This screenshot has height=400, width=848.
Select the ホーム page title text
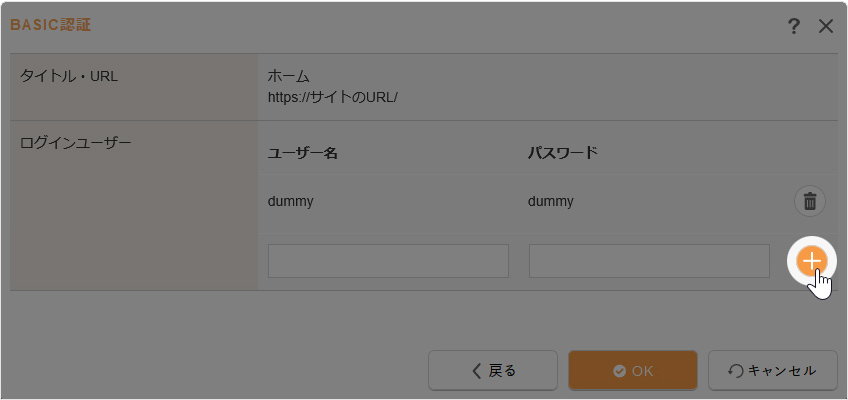tap(289, 76)
